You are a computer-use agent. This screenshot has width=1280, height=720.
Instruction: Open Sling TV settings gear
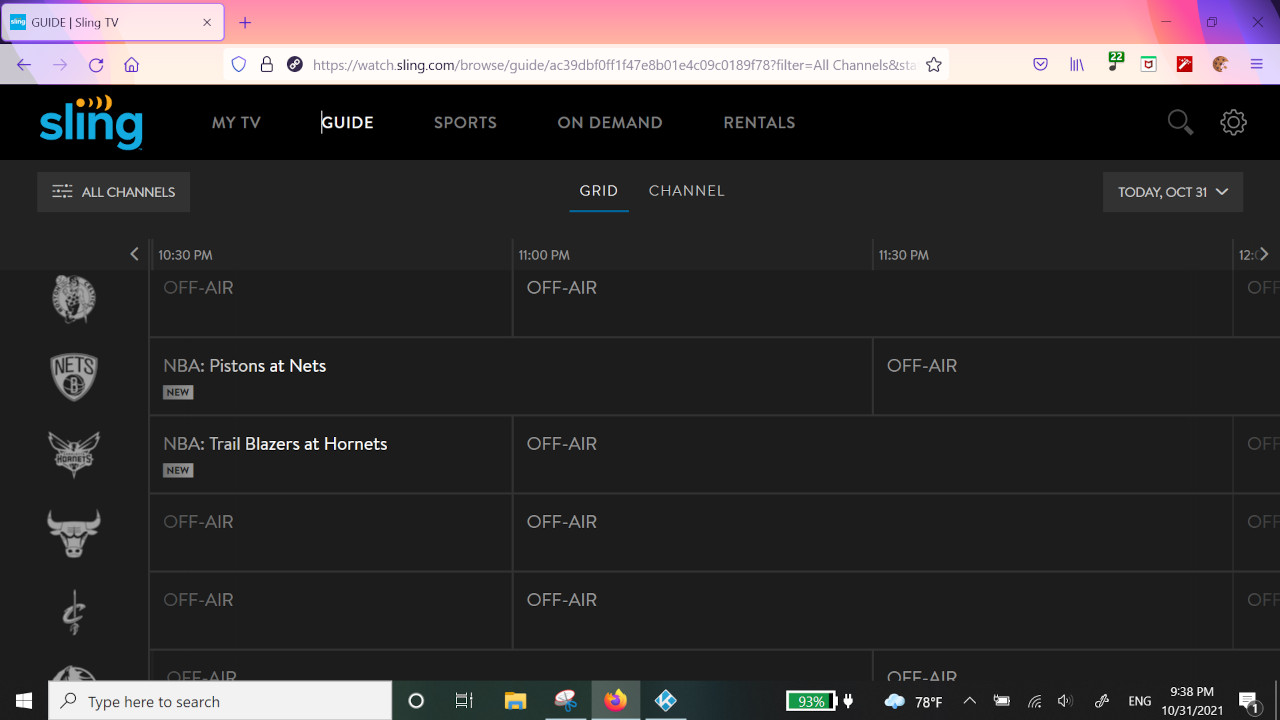1233,122
